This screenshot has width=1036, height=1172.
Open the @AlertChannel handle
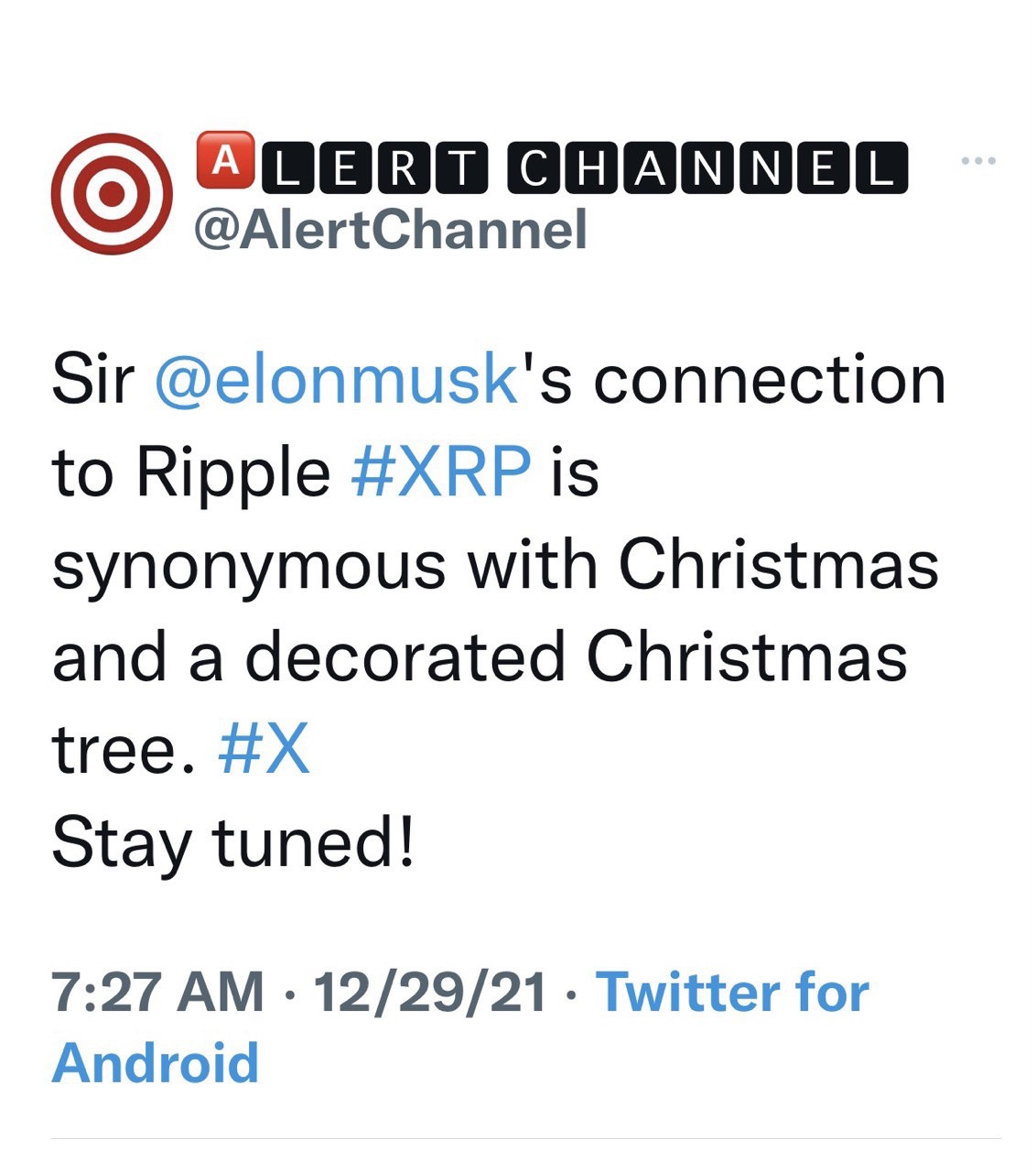tap(390, 228)
